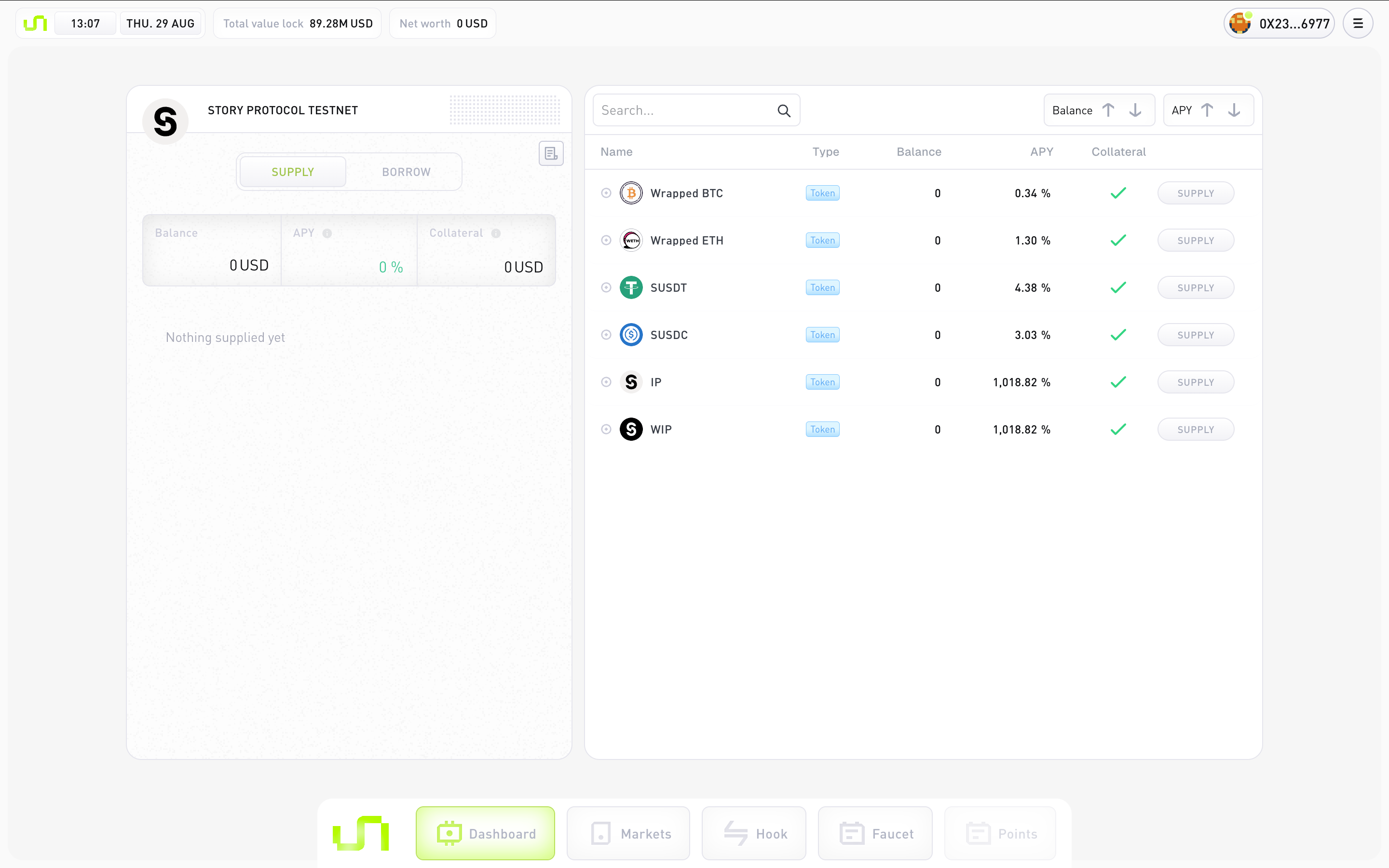The width and height of the screenshot is (1389, 868).
Task: Expand the IP row details
Action: pos(606,382)
